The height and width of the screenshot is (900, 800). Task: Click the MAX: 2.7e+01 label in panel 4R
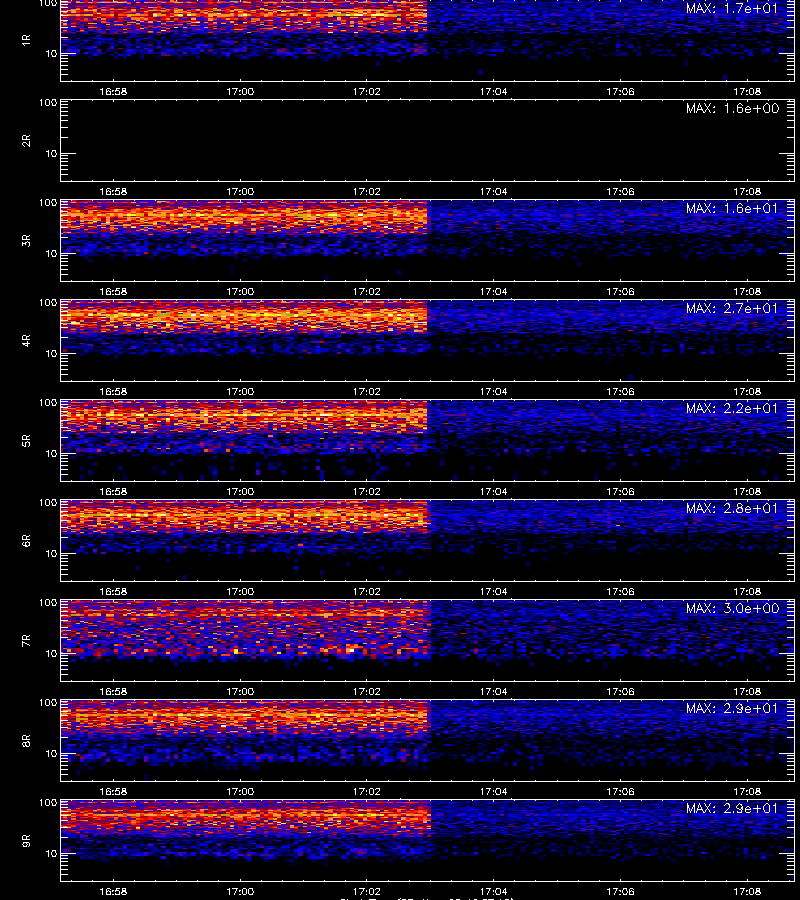tap(732, 308)
